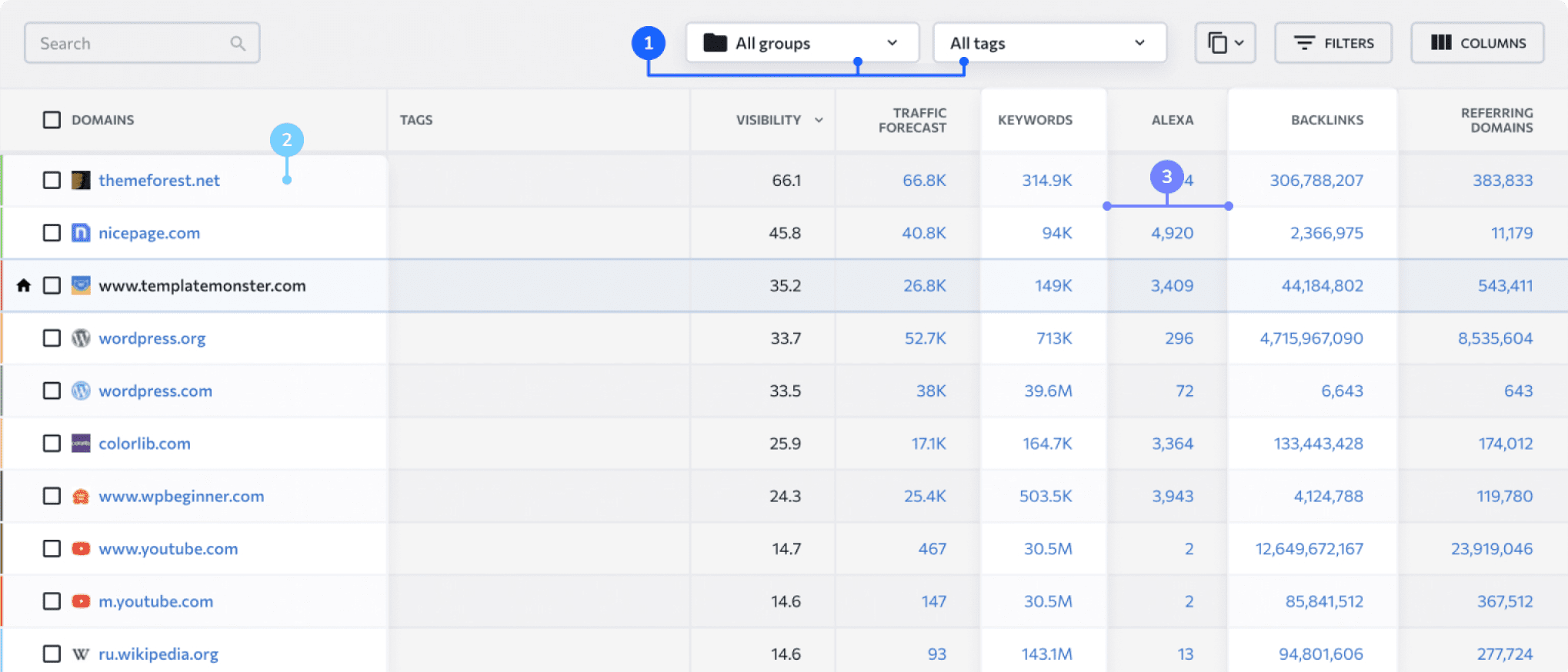Open the FILTERS panel

[x=1333, y=43]
